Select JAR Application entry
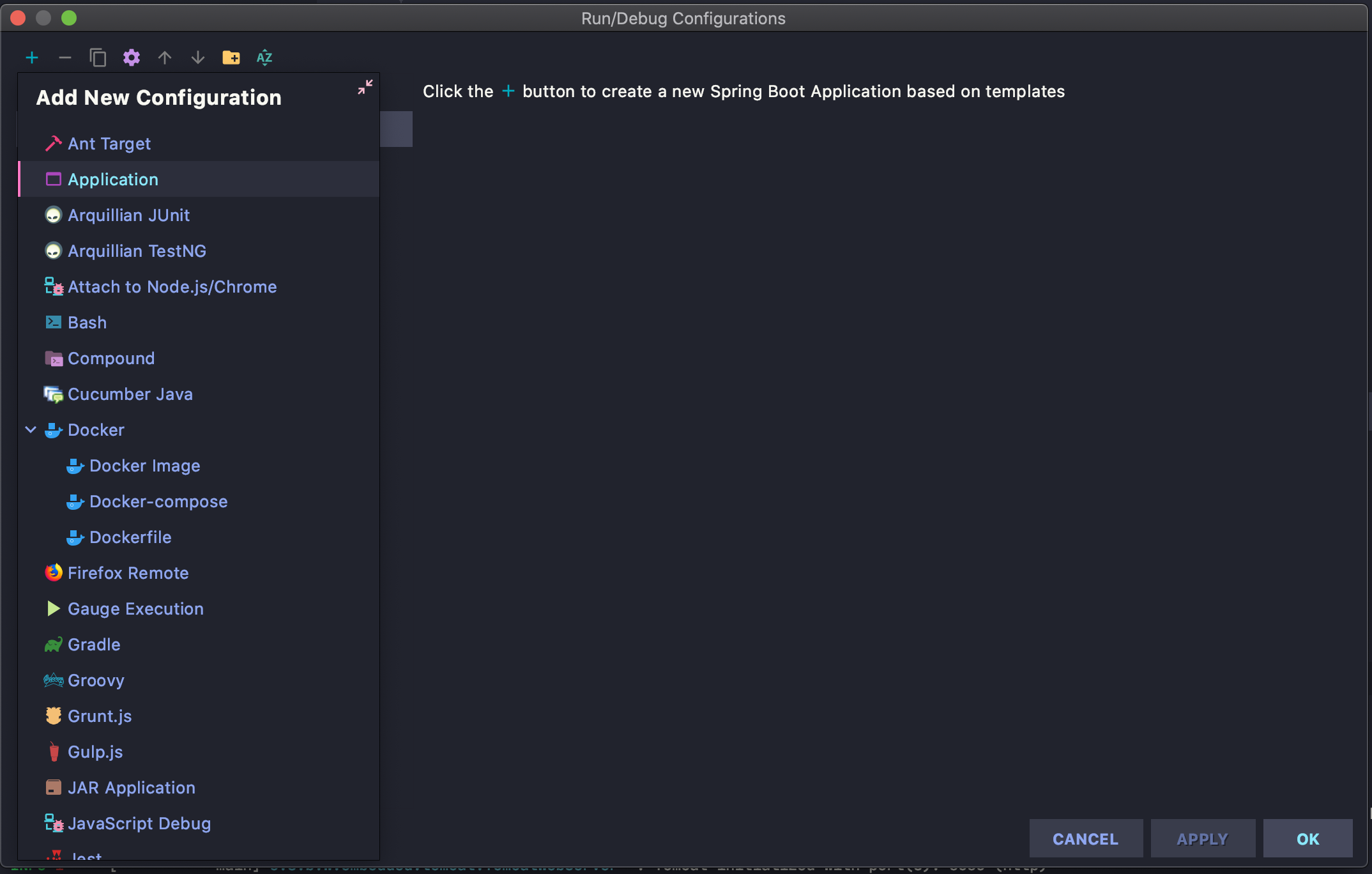This screenshot has height=874, width=1372. point(131,788)
